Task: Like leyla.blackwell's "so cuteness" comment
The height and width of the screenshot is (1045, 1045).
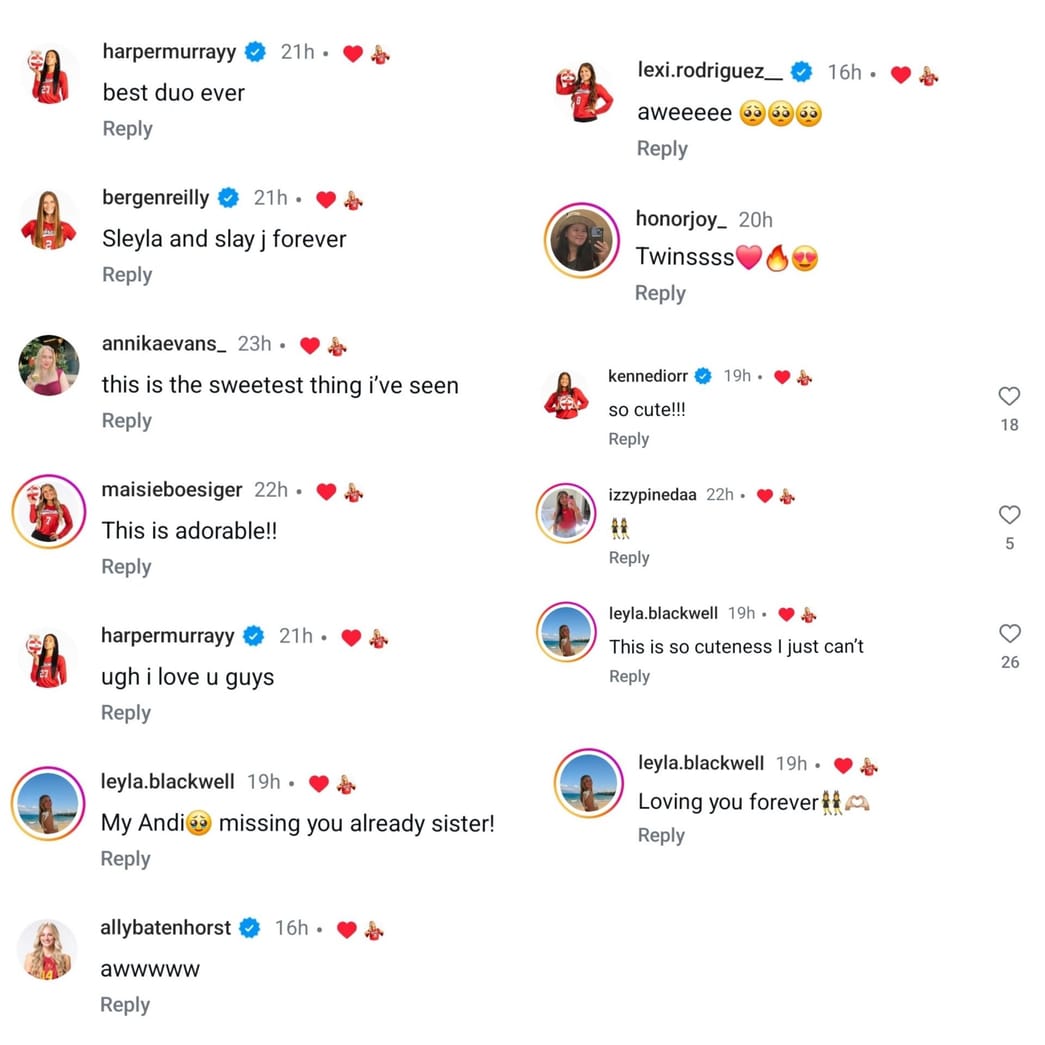Action: click(x=1010, y=633)
